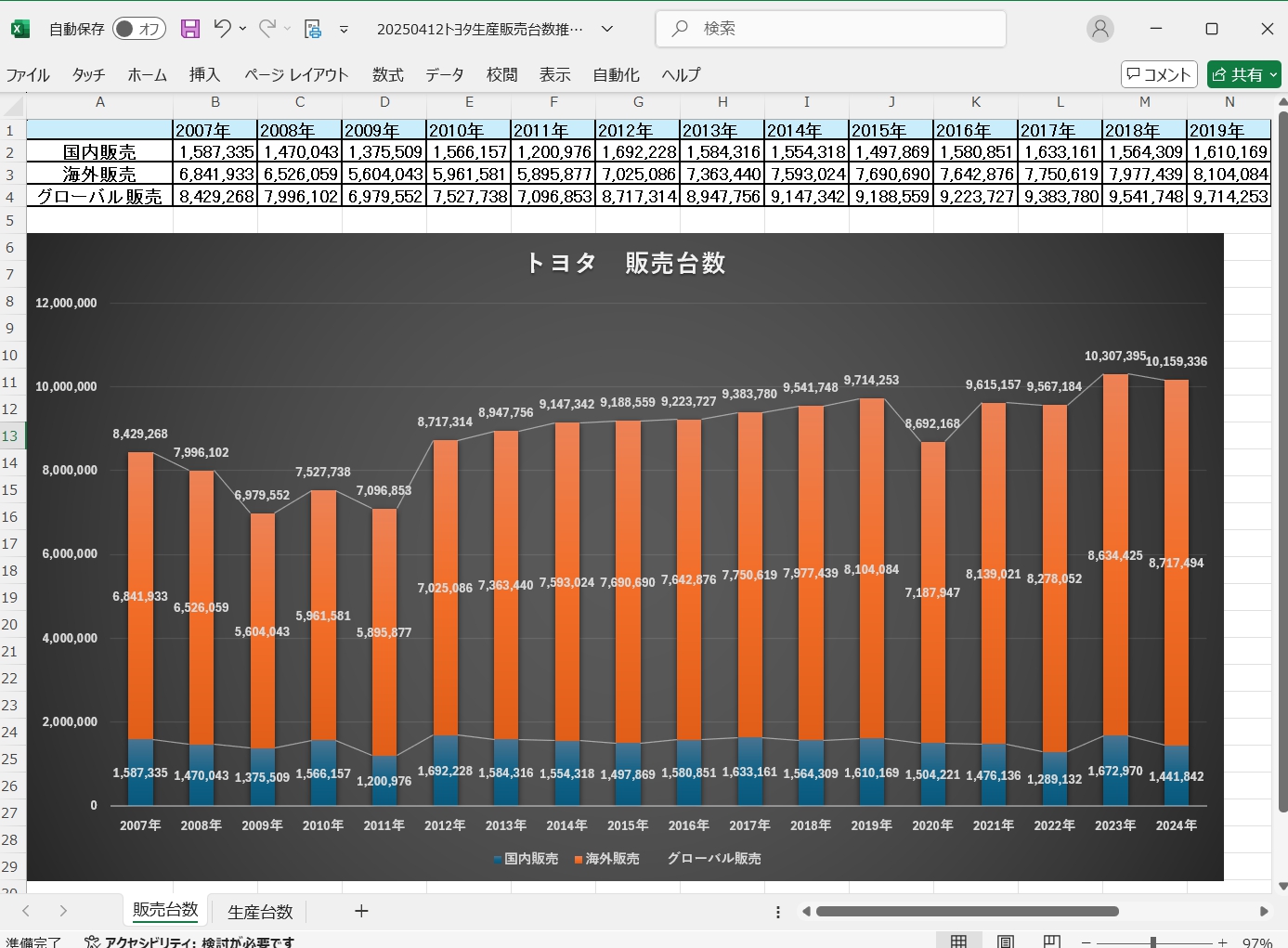Click the zoom slider handle

tap(1152, 942)
